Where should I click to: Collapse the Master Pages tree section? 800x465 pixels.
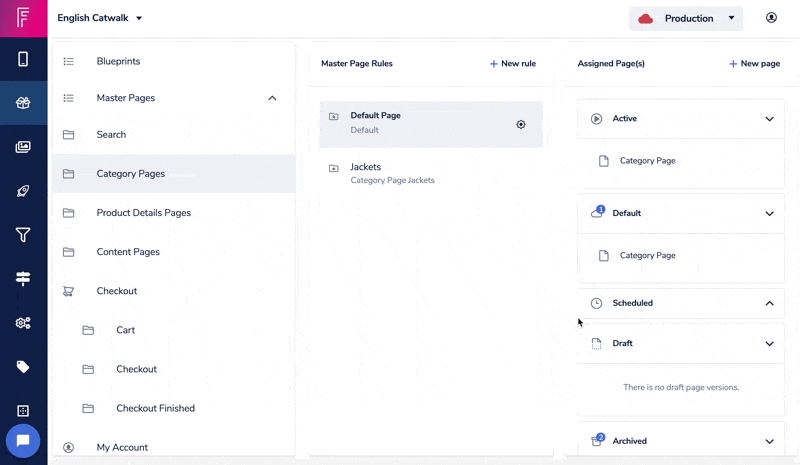(272, 98)
